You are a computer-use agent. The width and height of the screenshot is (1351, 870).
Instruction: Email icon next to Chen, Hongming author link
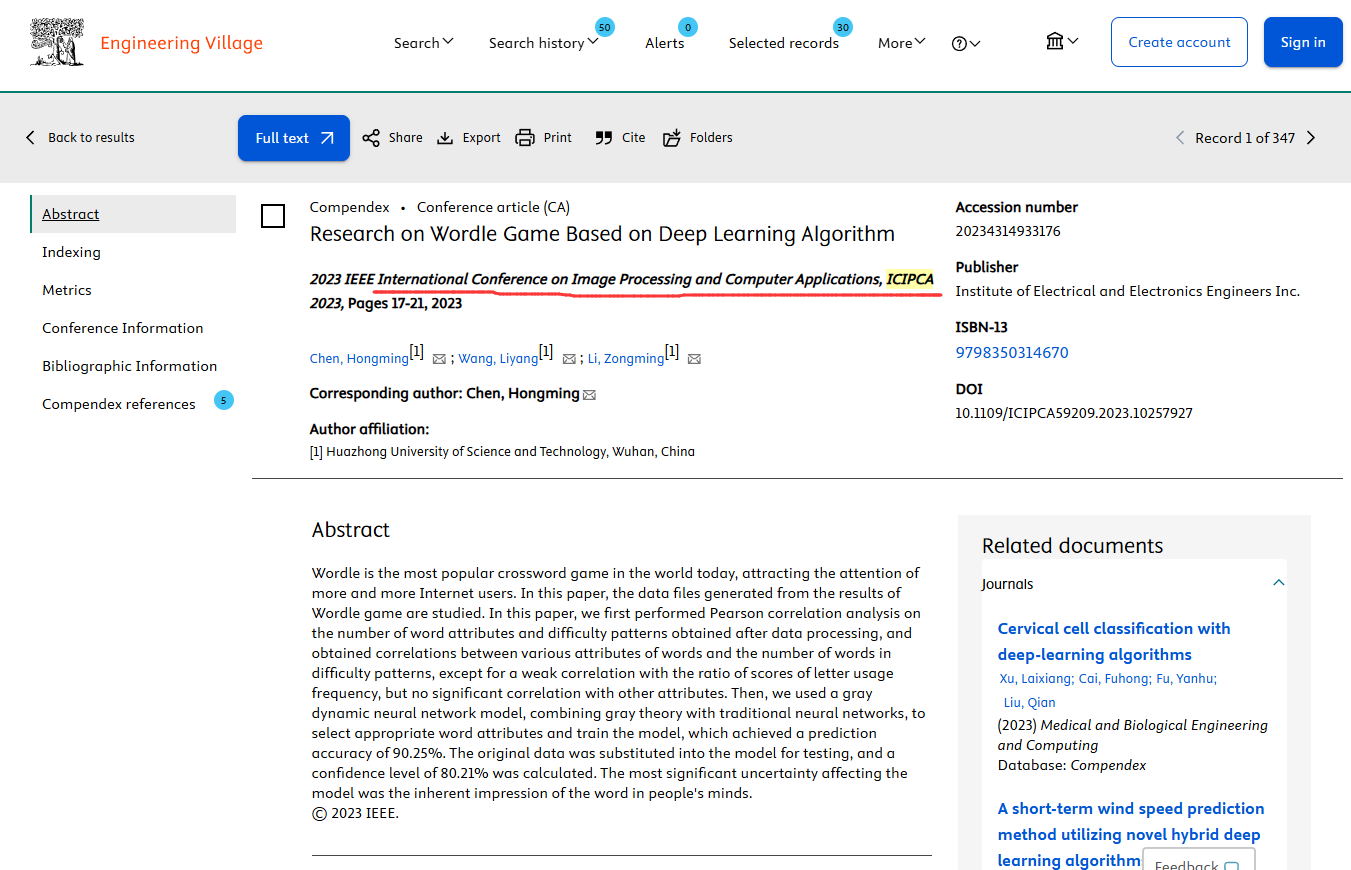[x=439, y=359]
